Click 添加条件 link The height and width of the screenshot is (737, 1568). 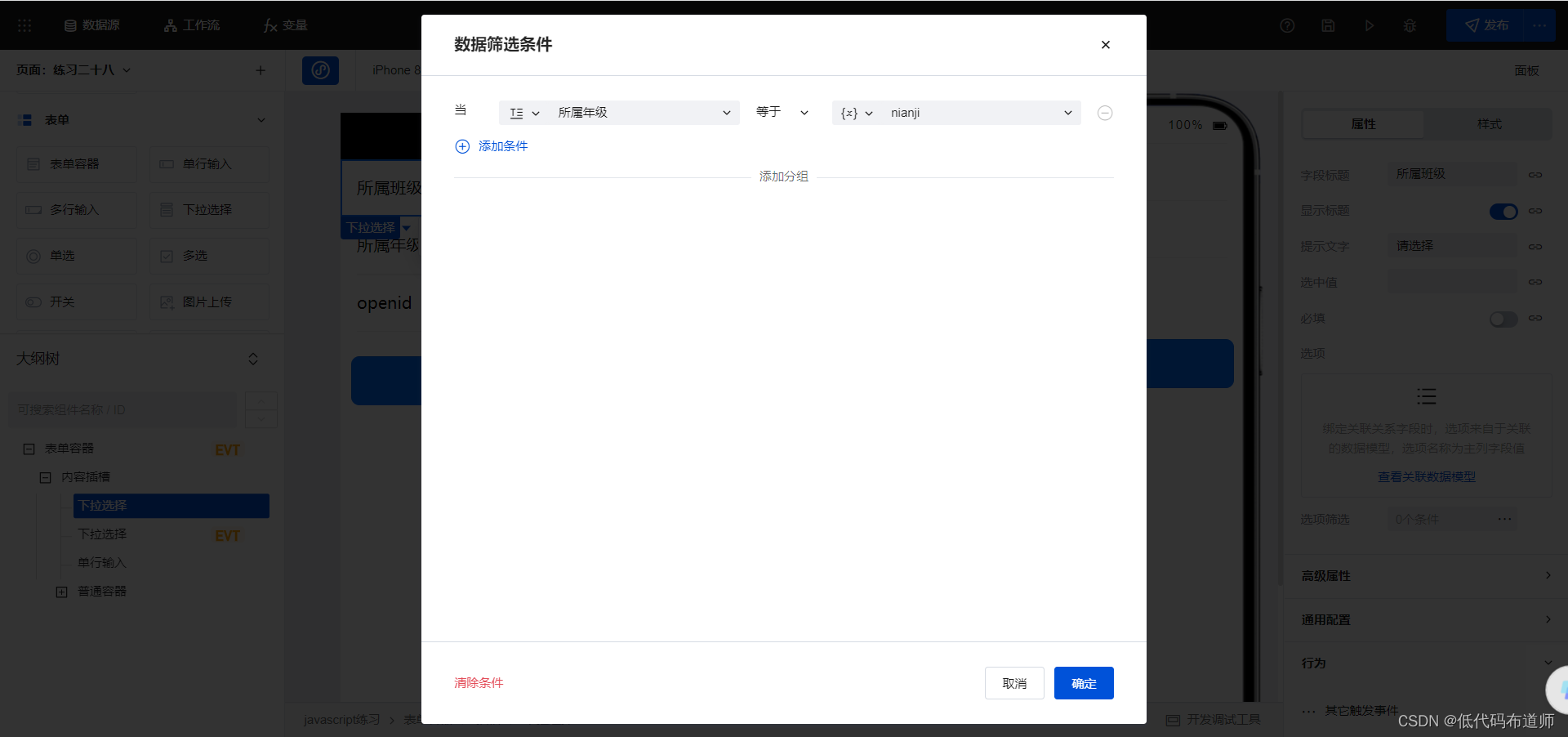coord(503,146)
